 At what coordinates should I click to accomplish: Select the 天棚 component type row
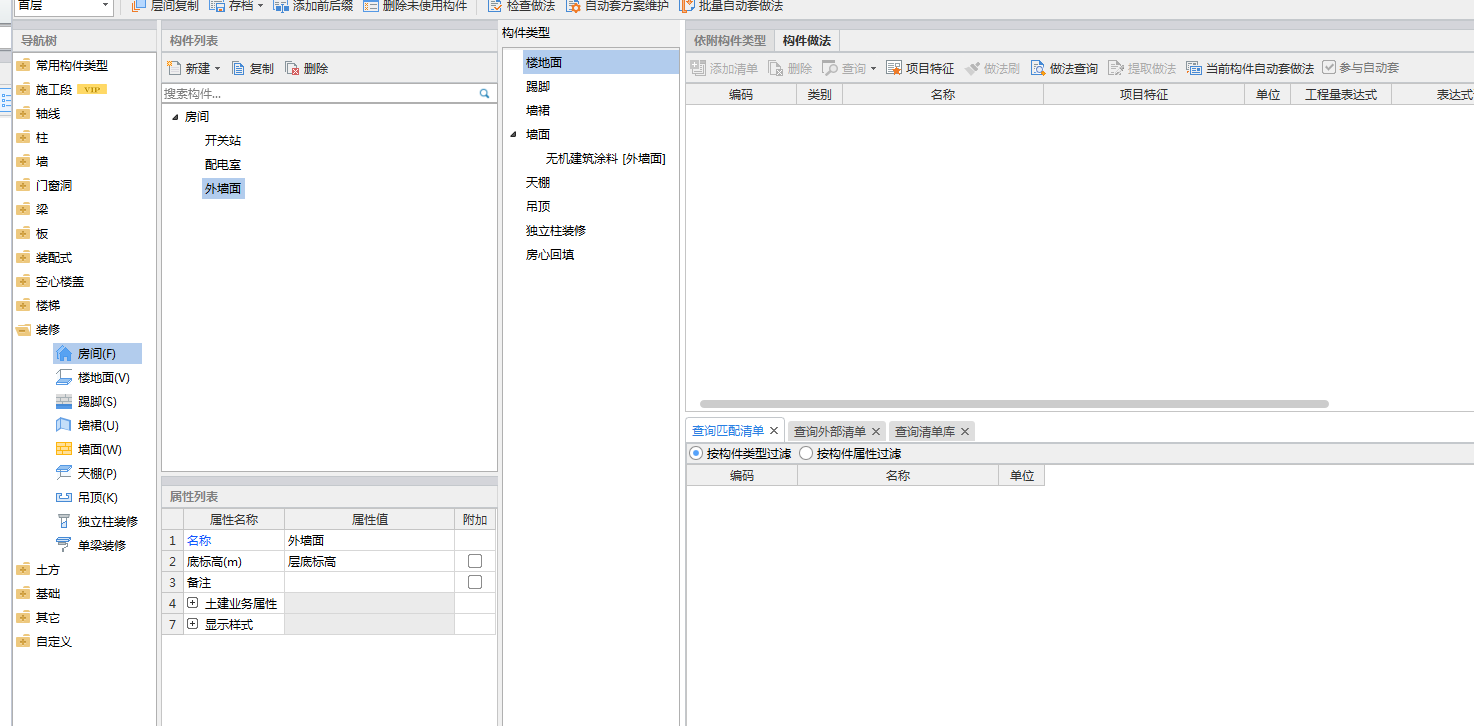coord(538,182)
